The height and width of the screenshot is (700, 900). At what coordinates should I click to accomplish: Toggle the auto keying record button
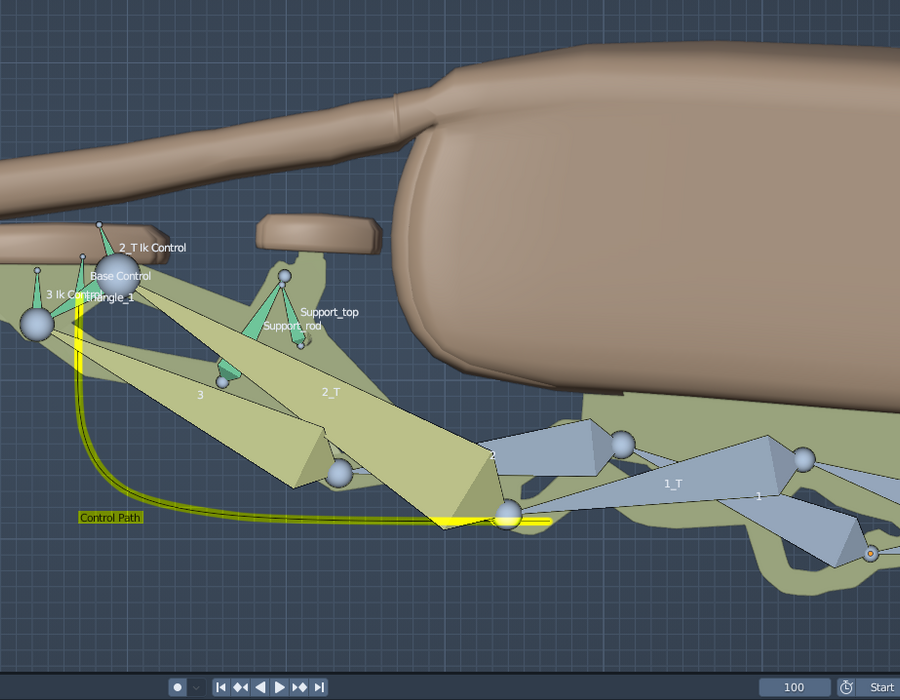pyautogui.click(x=177, y=687)
